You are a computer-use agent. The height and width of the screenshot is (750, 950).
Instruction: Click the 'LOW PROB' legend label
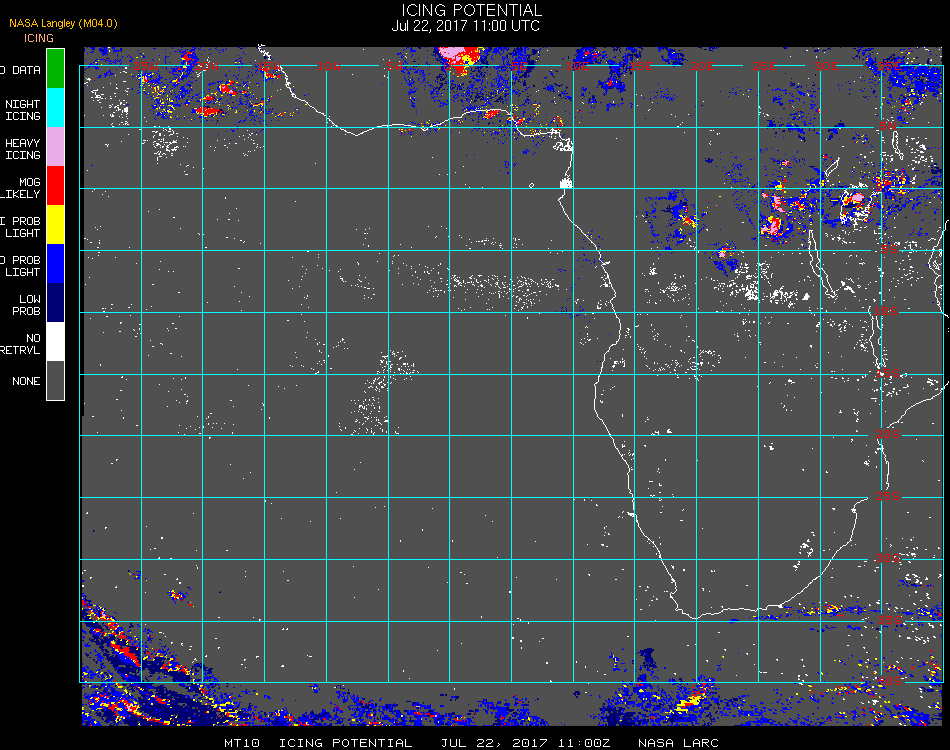pyautogui.click(x=26, y=305)
